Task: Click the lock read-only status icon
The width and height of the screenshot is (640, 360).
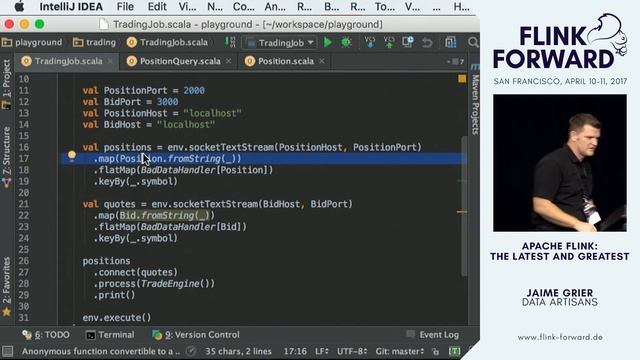Action: [x=436, y=351]
